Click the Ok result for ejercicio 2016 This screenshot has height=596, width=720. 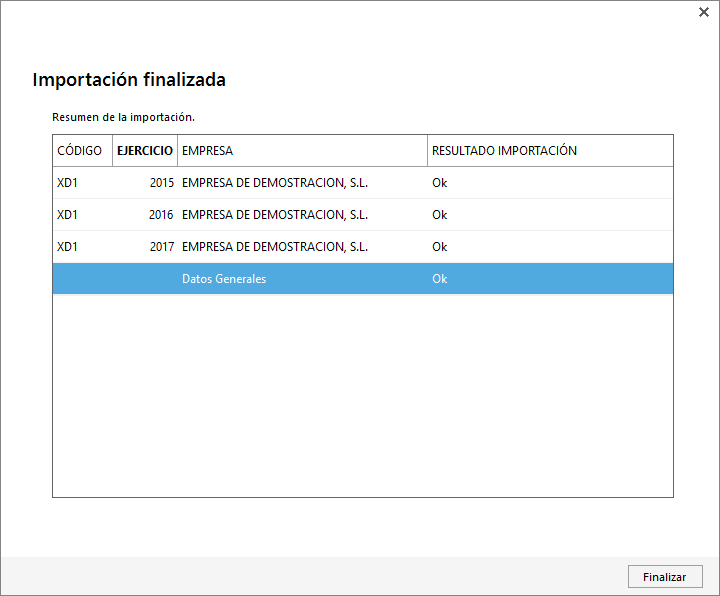click(x=439, y=215)
